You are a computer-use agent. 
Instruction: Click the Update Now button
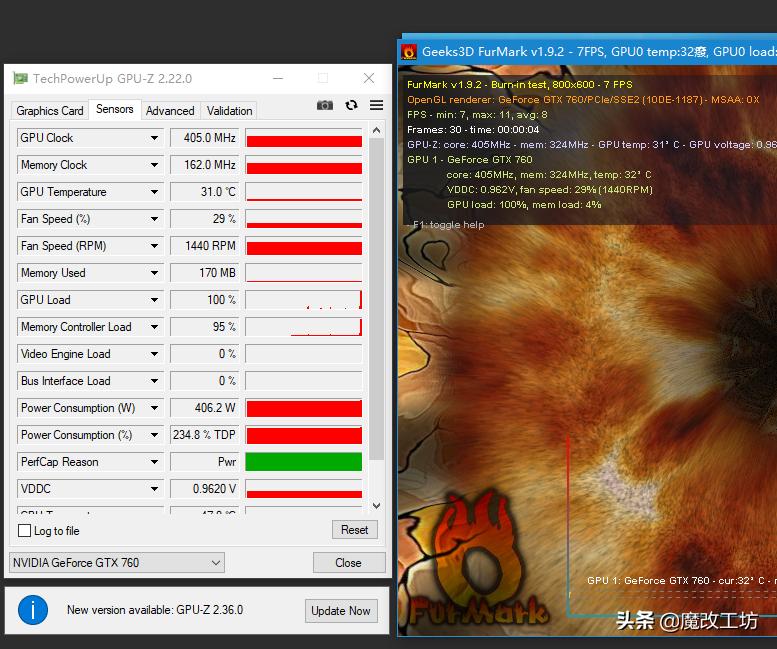[341, 611]
